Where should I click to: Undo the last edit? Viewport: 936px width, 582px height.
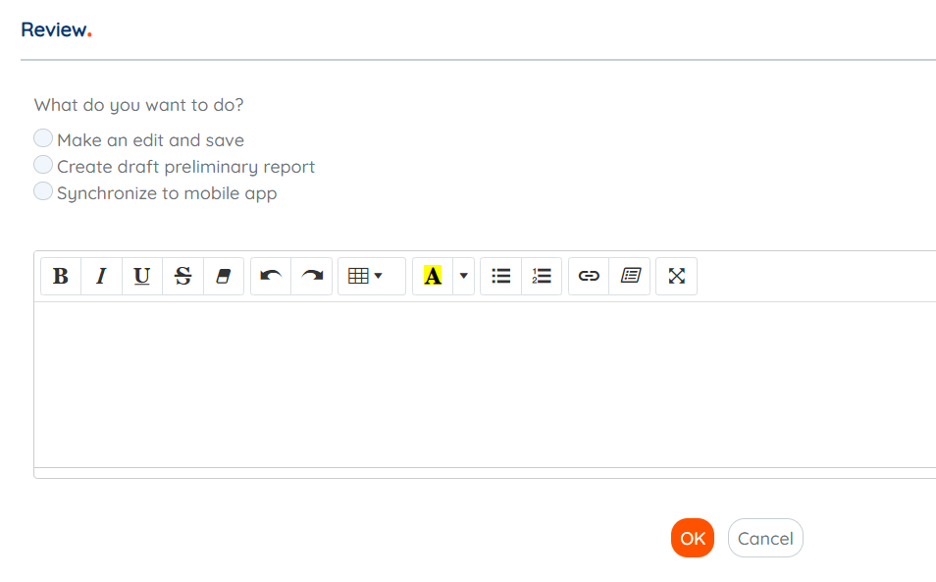point(271,276)
